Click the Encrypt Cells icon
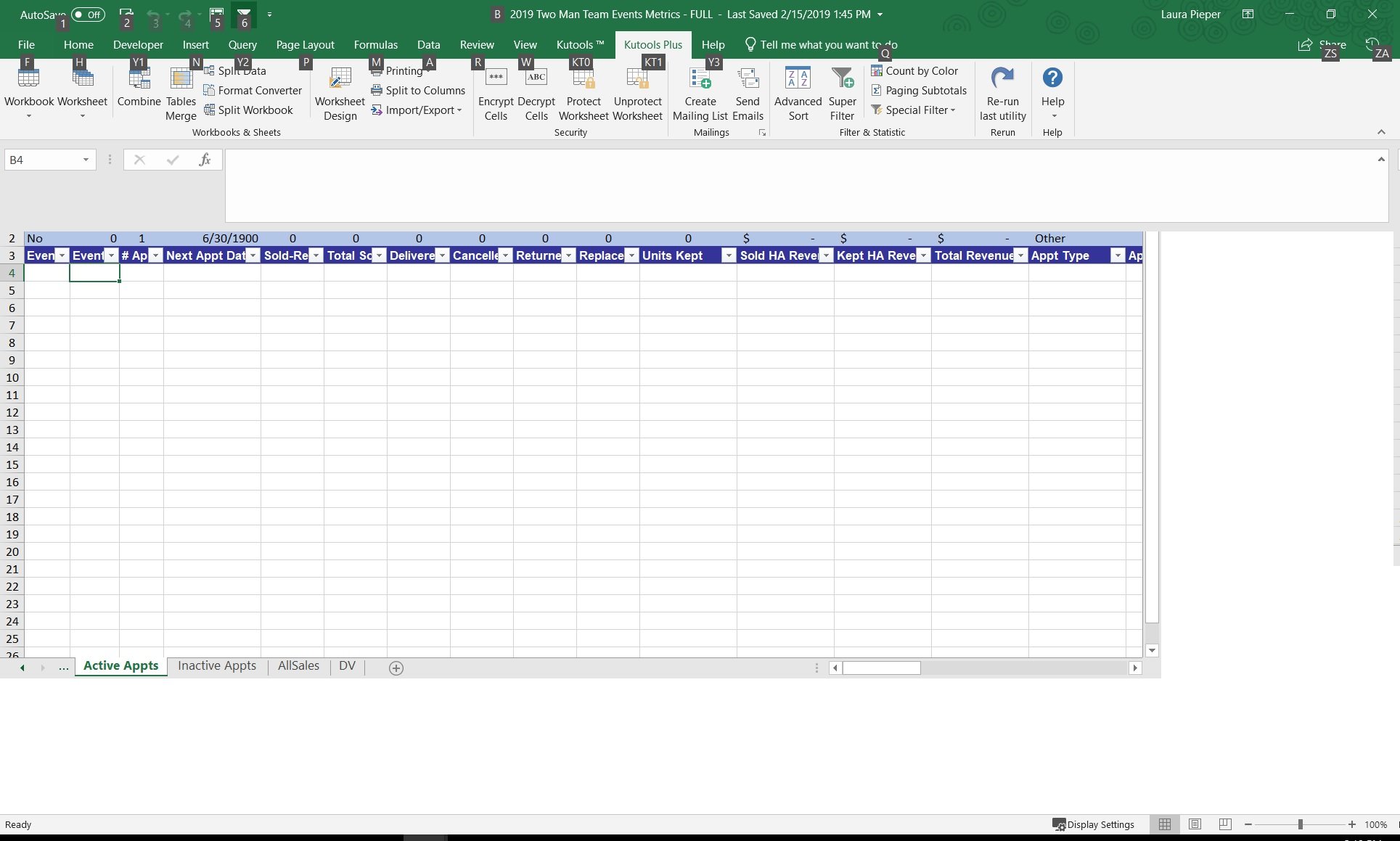Image resolution: width=1400 pixels, height=841 pixels. pos(496,78)
